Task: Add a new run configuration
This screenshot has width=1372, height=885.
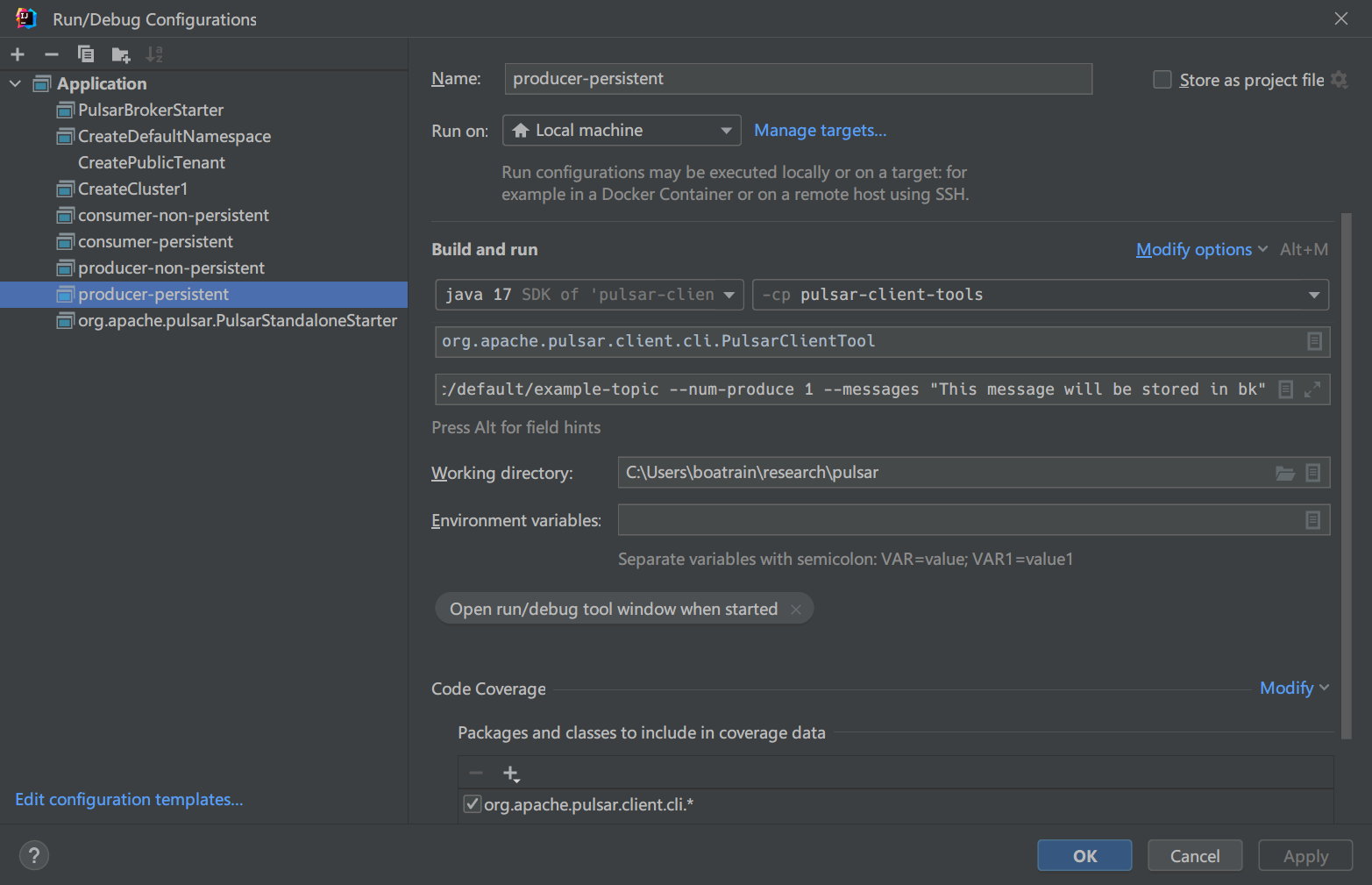Action: click(x=18, y=54)
